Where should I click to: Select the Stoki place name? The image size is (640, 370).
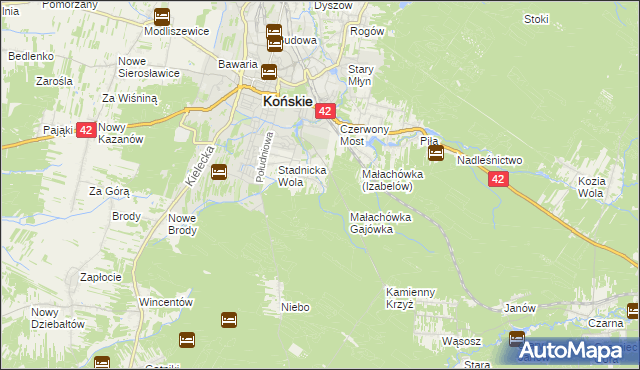click(x=536, y=19)
